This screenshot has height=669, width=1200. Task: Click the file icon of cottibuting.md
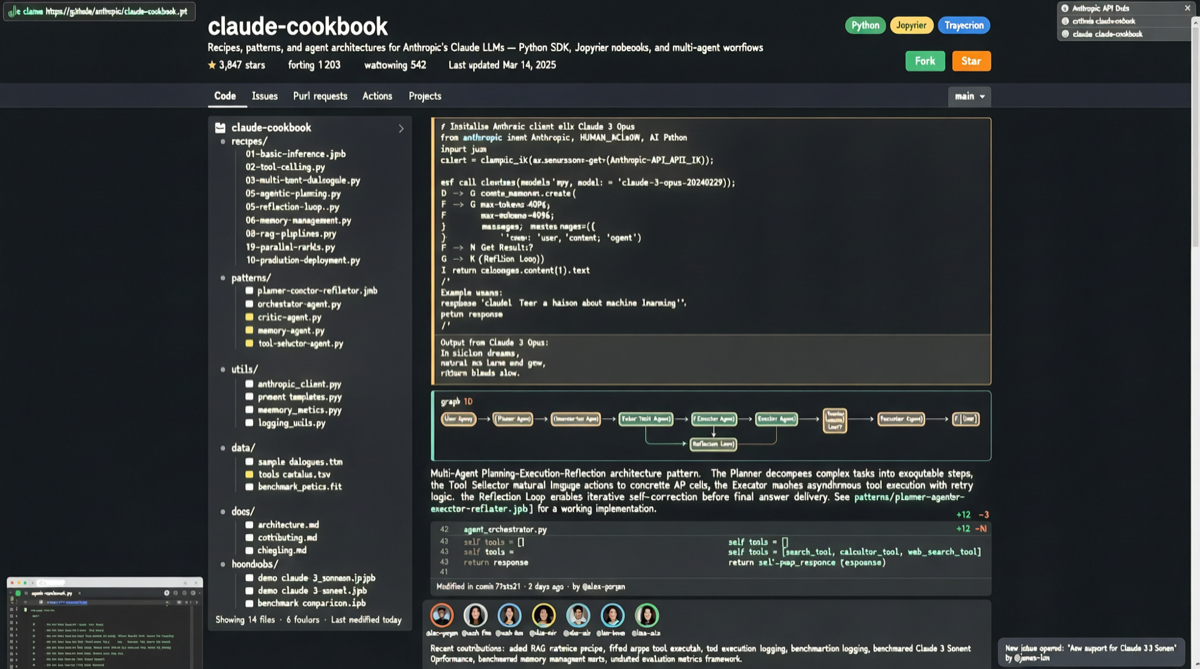(249, 538)
